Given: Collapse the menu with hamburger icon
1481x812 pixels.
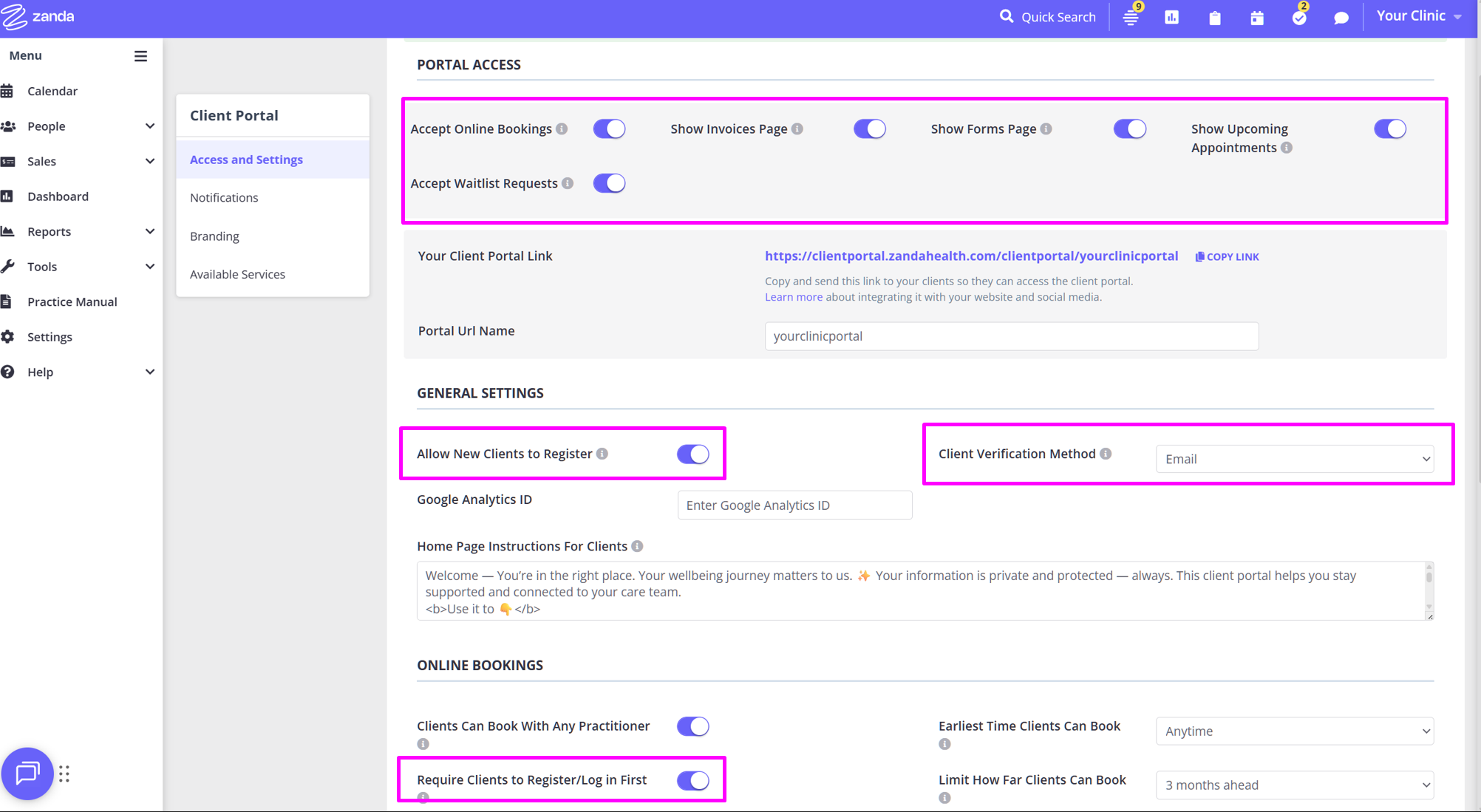Looking at the screenshot, I should [x=140, y=56].
